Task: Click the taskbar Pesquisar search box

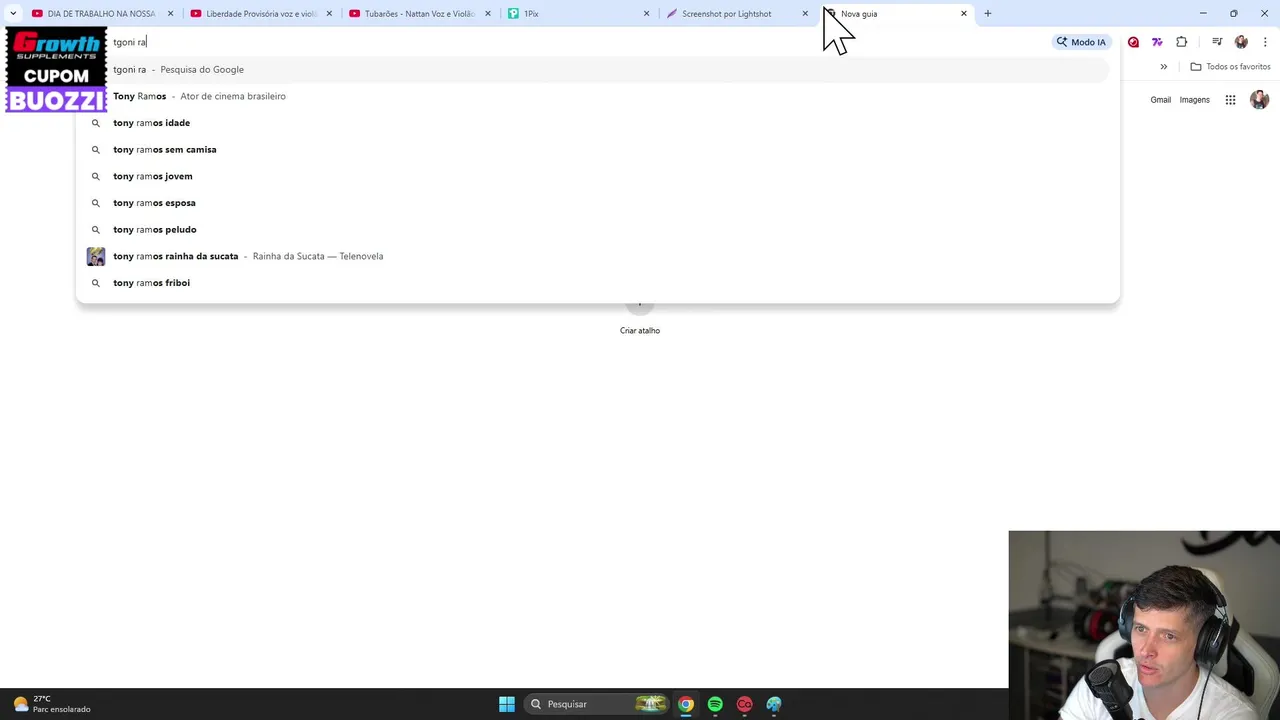Action: 597,704
